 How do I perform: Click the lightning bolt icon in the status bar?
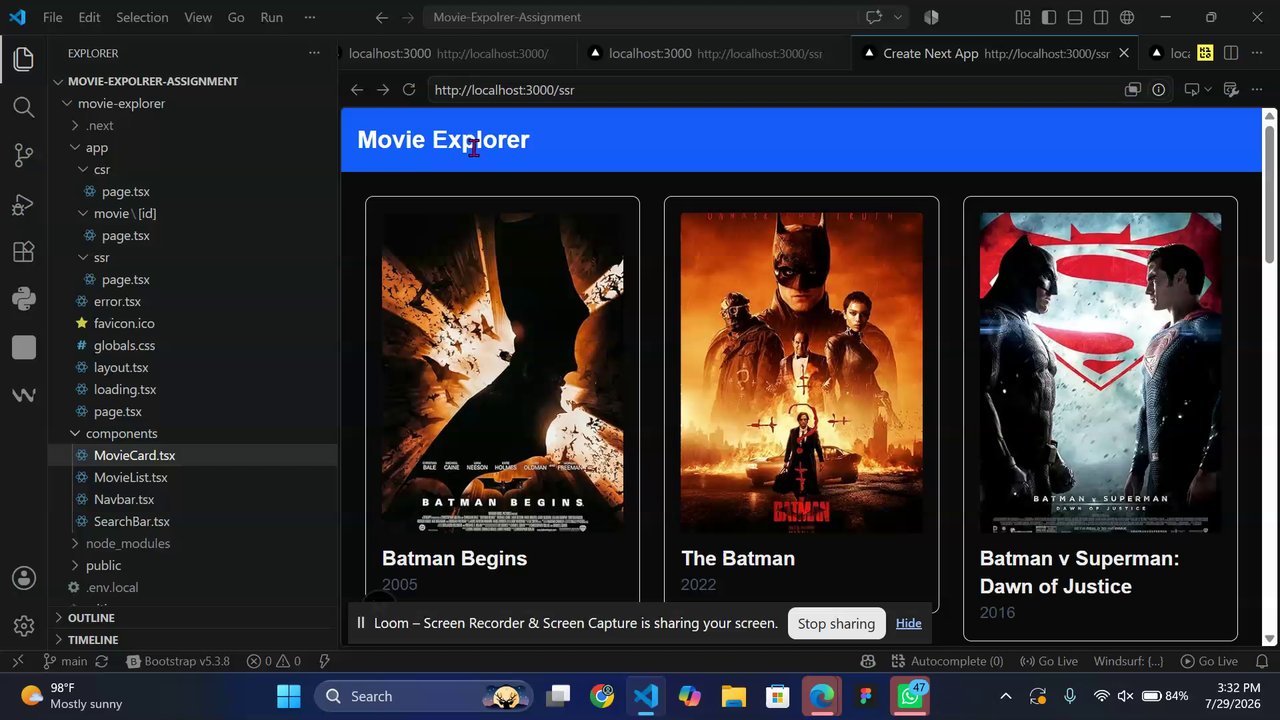[324, 661]
